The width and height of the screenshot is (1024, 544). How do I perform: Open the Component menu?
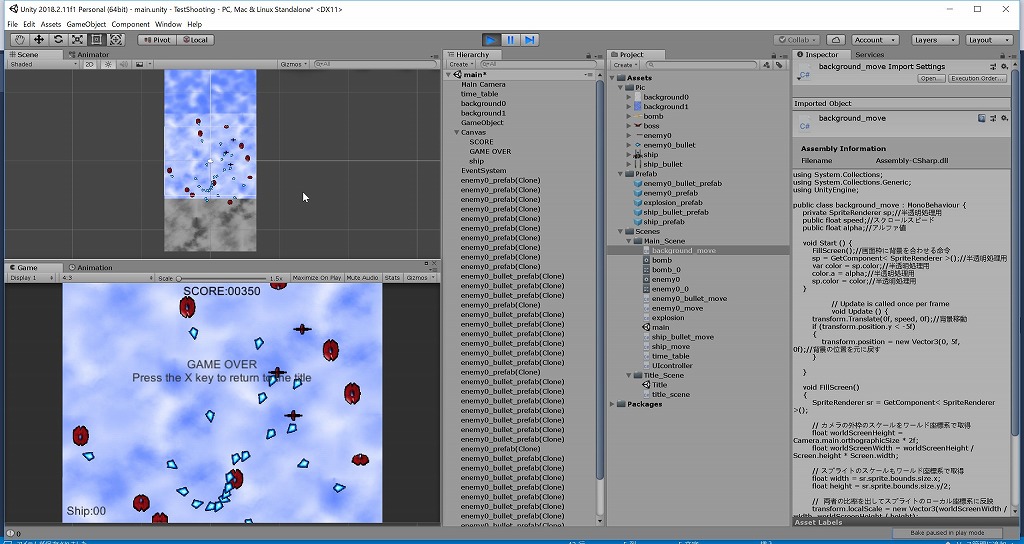tap(131, 24)
